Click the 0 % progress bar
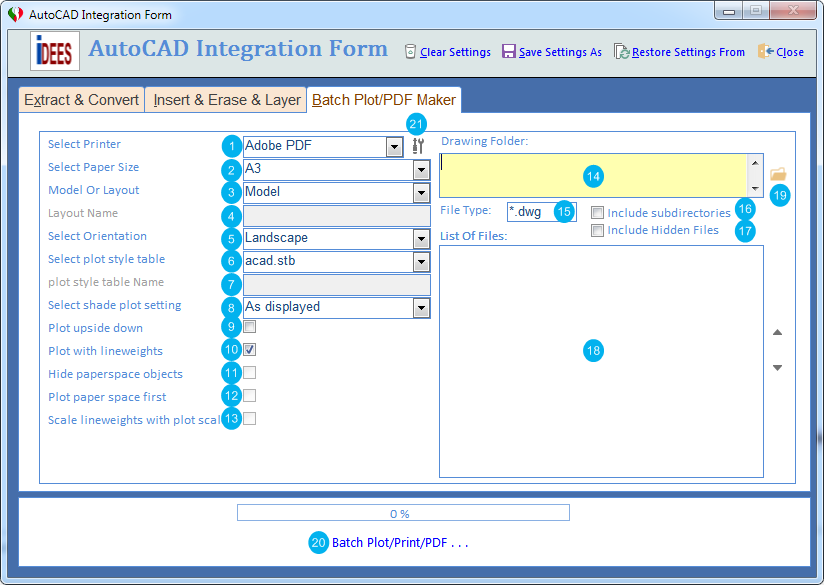 coord(403,512)
